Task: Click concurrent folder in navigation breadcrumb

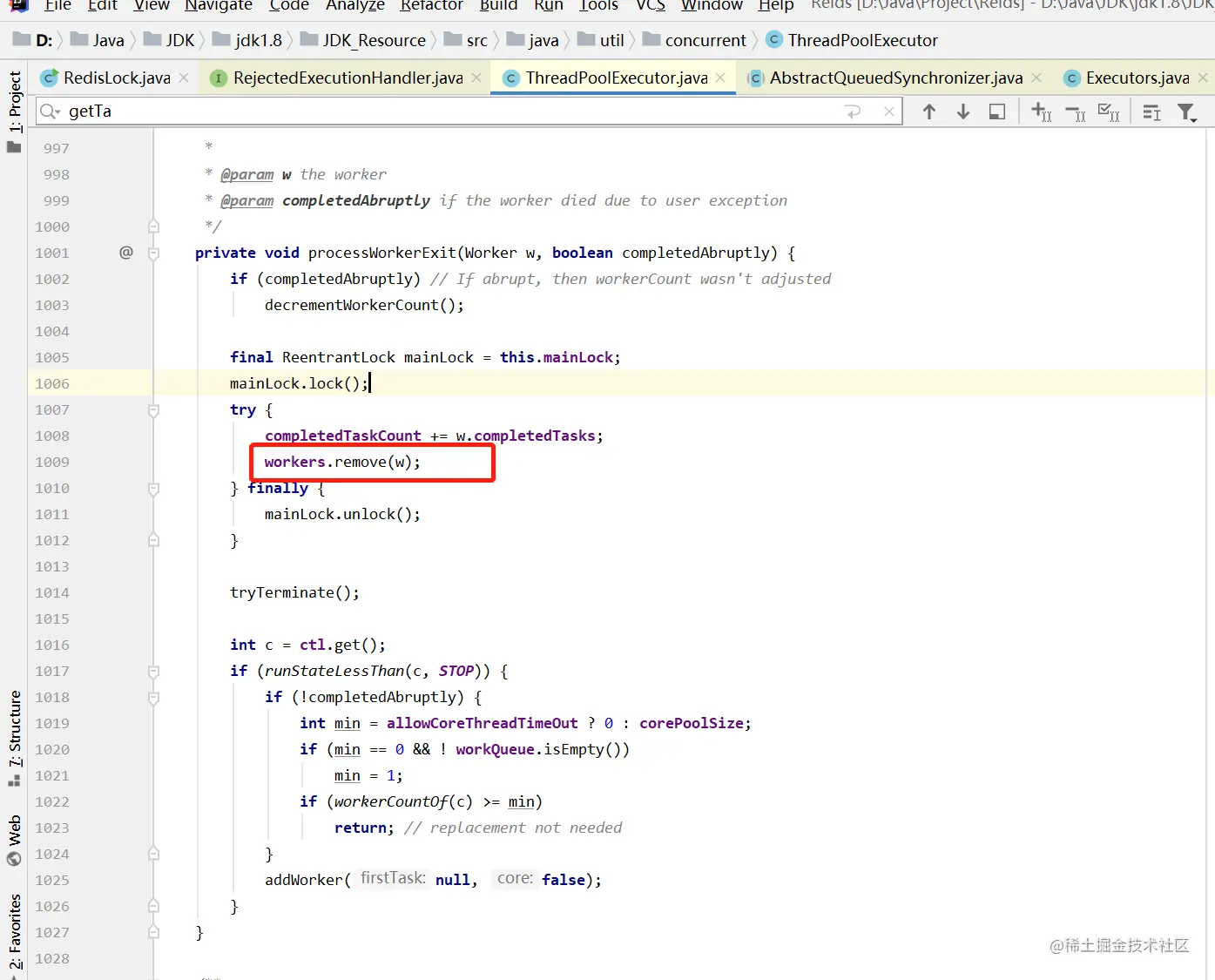Action: point(694,40)
